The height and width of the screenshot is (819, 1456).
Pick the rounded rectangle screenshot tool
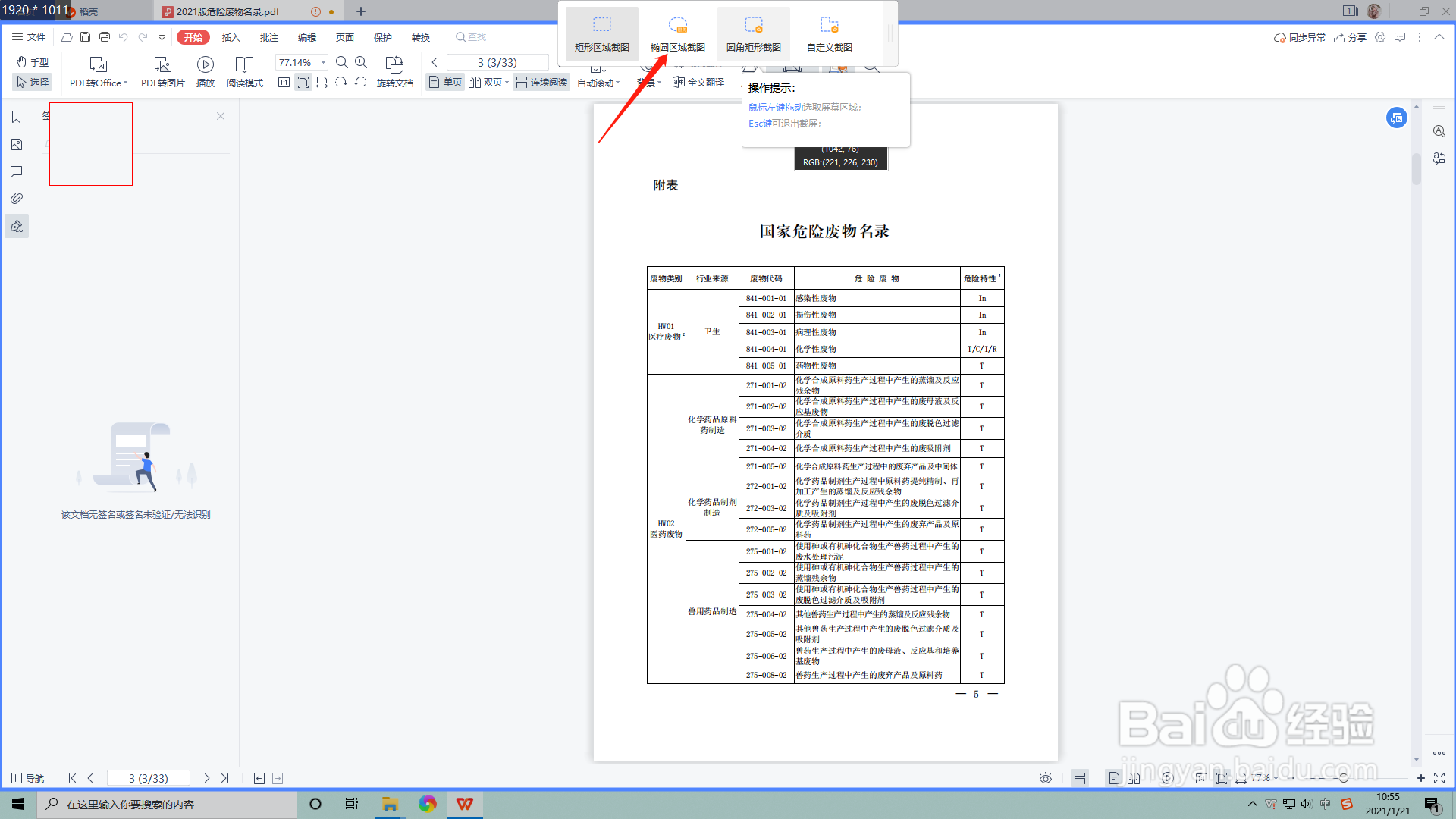click(754, 33)
